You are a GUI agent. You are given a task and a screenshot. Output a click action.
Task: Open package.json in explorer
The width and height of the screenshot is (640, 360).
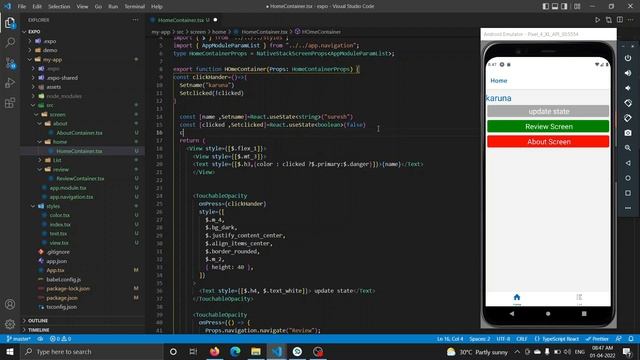62,298
